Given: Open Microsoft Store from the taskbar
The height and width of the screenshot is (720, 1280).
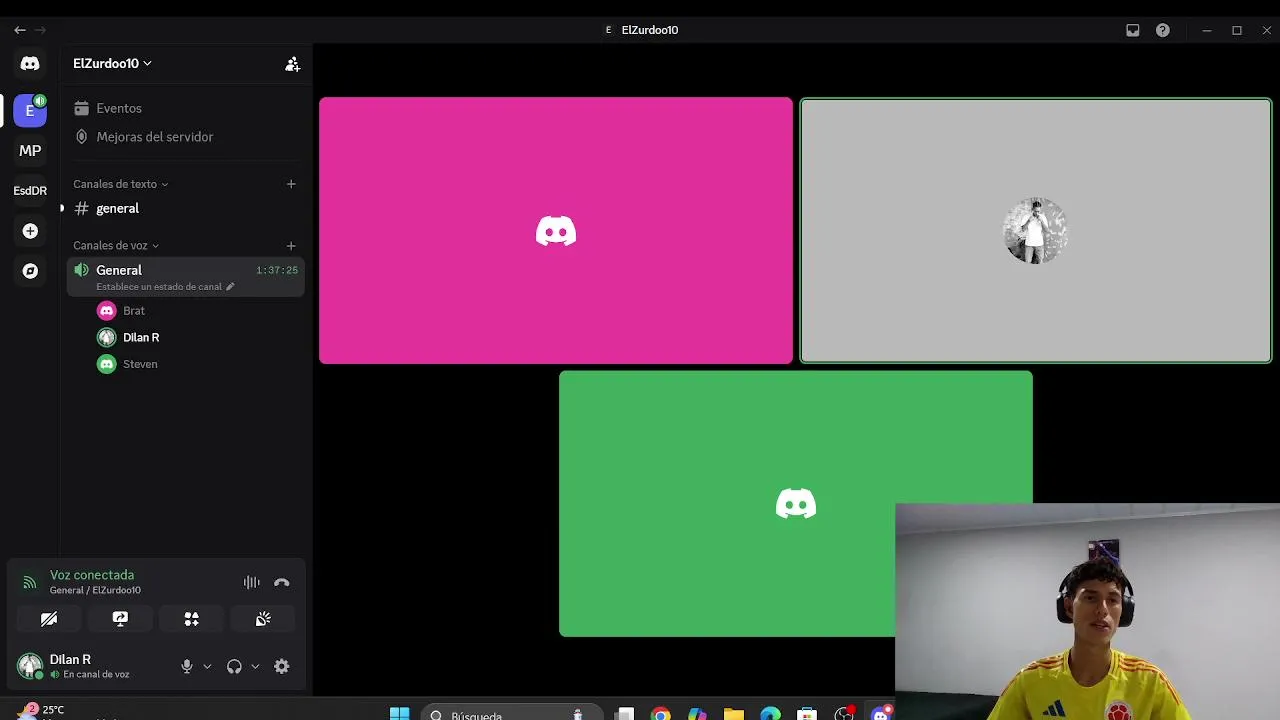Looking at the screenshot, I should (x=807, y=715).
